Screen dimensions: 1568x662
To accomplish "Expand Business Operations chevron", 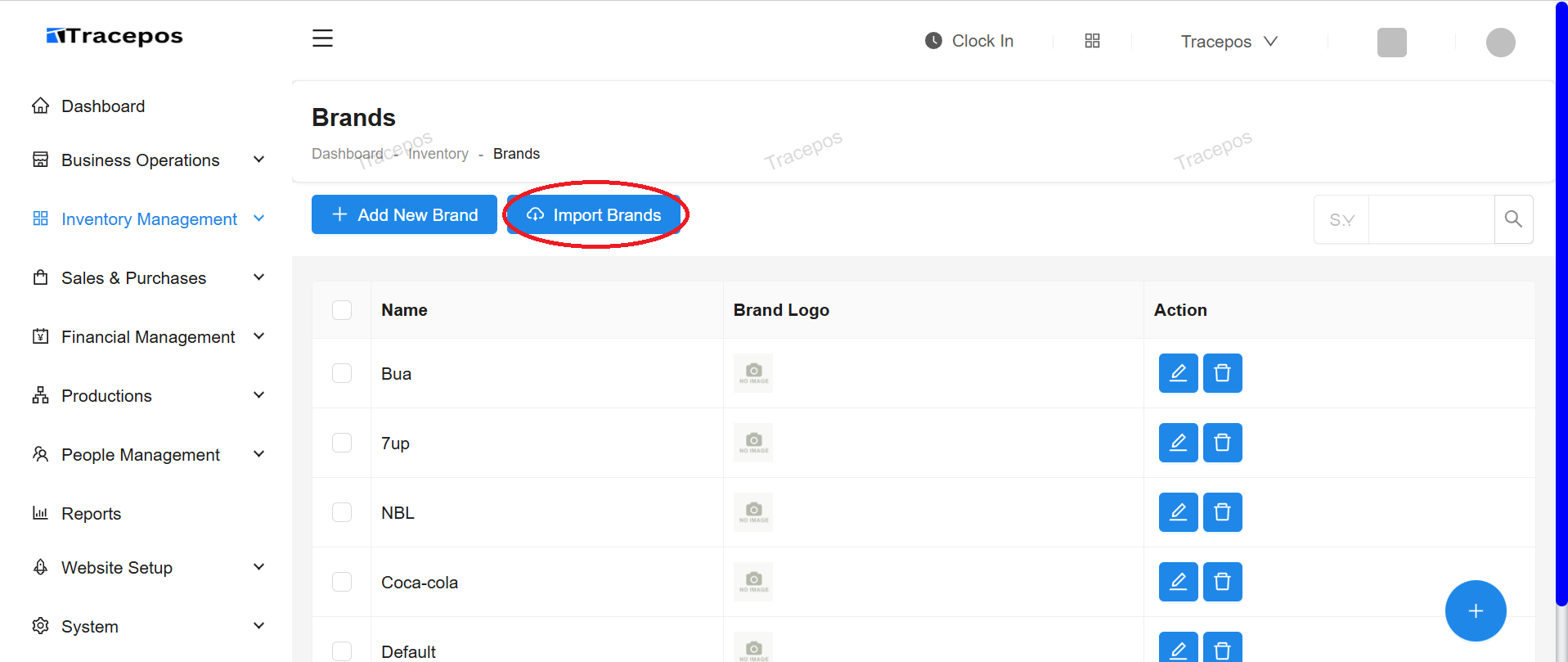I will tap(258, 160).
